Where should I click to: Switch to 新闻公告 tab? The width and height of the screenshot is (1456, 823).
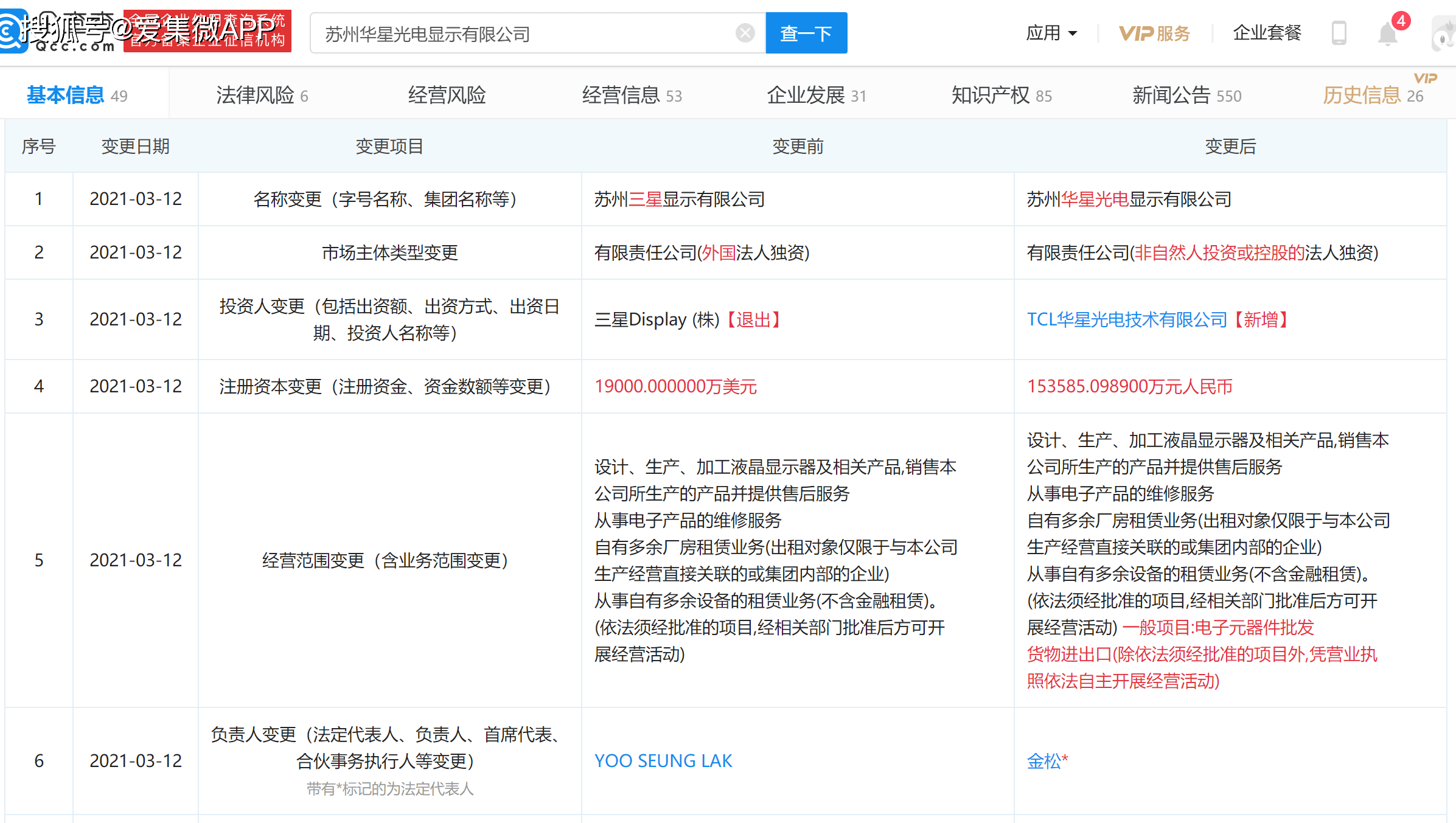click(1186, 95)
